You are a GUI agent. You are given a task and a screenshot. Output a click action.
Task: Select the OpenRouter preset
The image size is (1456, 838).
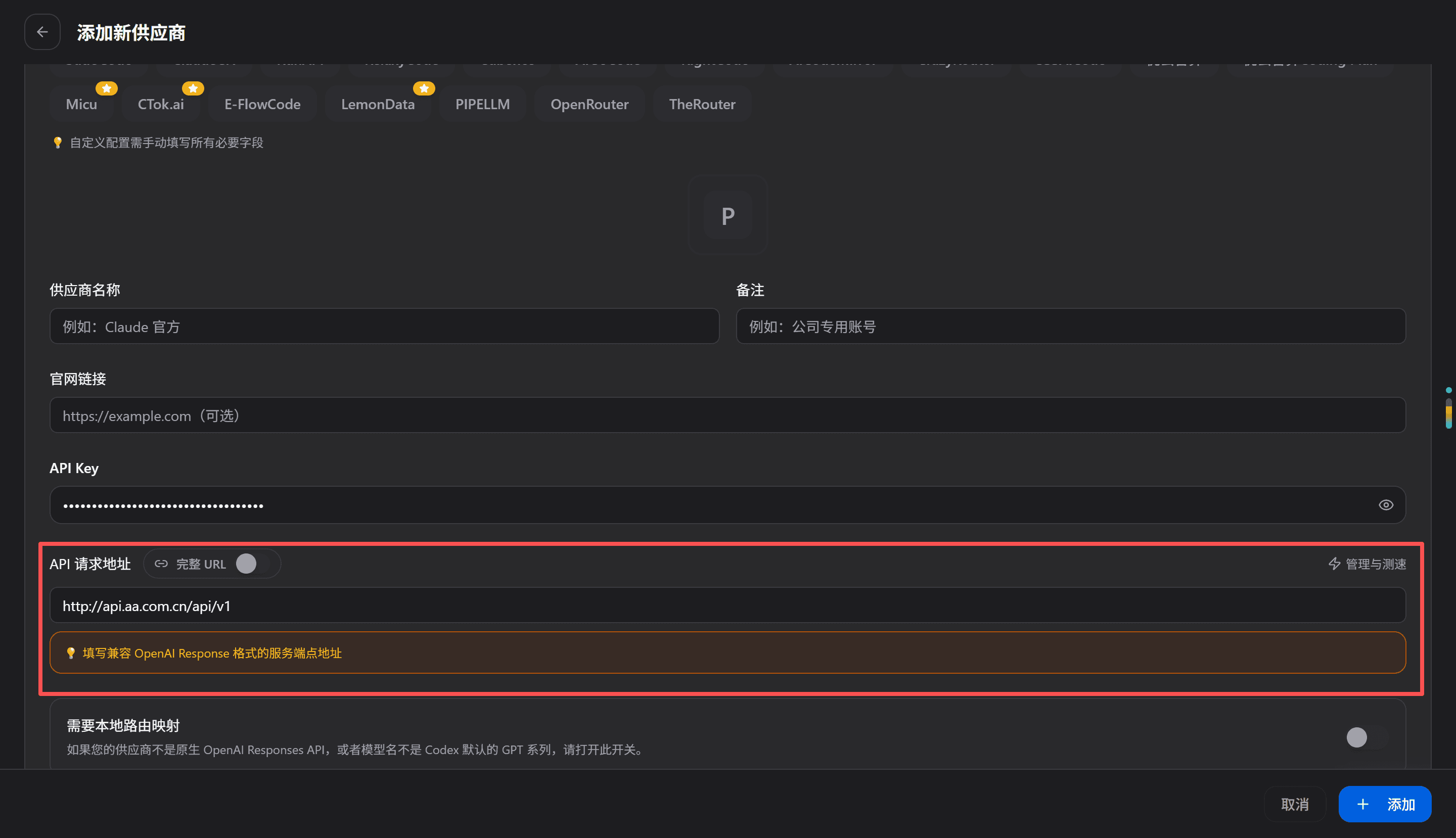click(589, 104)
